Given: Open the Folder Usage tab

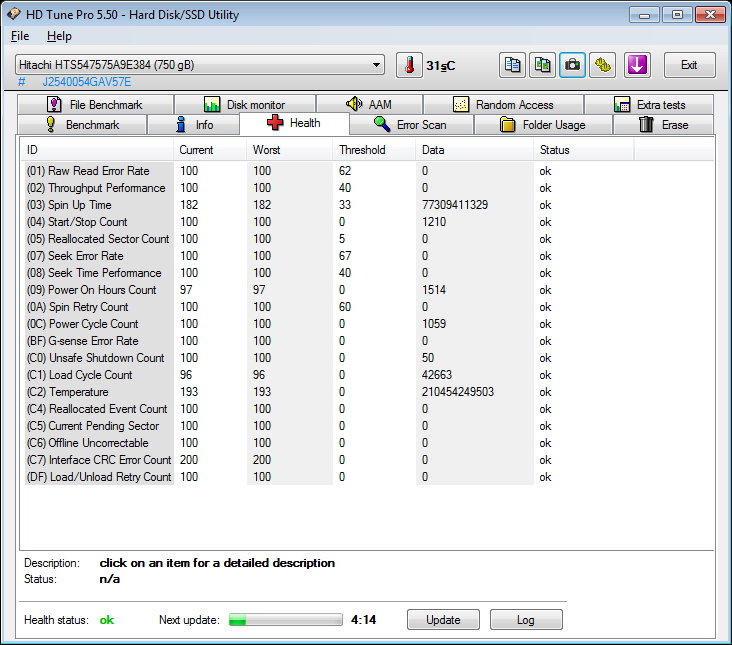Looking at the screenshot, I should (543, 125).
